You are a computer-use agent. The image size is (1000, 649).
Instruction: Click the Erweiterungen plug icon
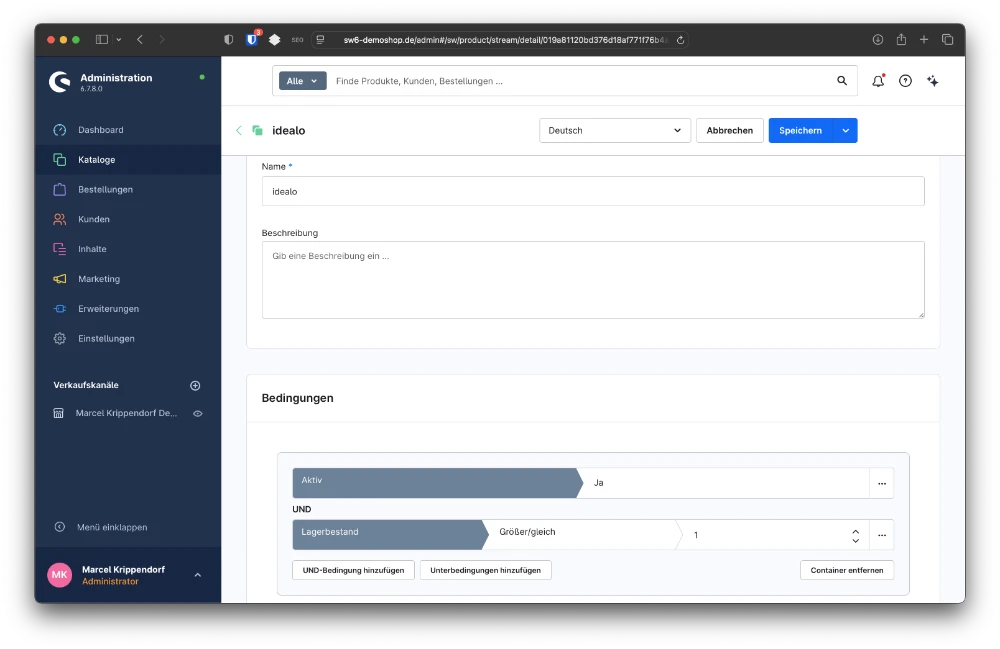tap(59, 309)
